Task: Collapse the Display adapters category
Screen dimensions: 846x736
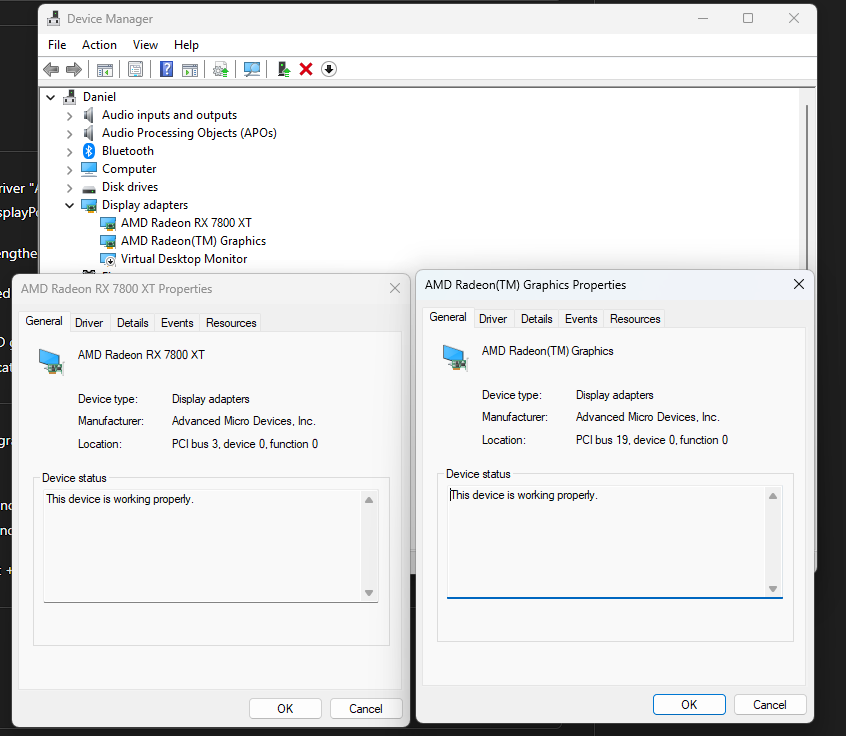Action: (x=70, y=205)
